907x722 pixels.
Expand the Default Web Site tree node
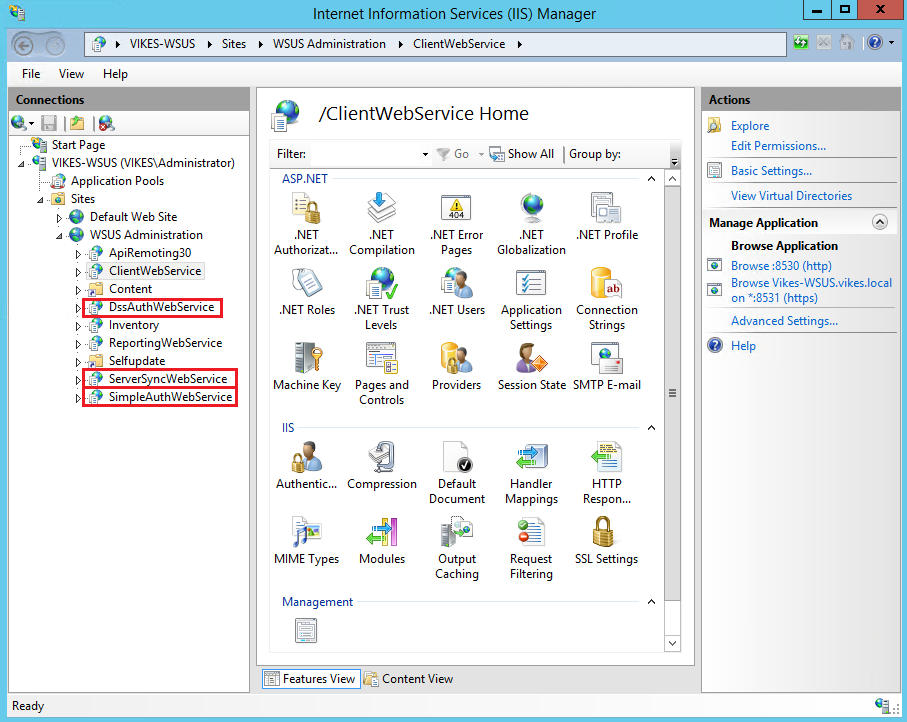59,217
